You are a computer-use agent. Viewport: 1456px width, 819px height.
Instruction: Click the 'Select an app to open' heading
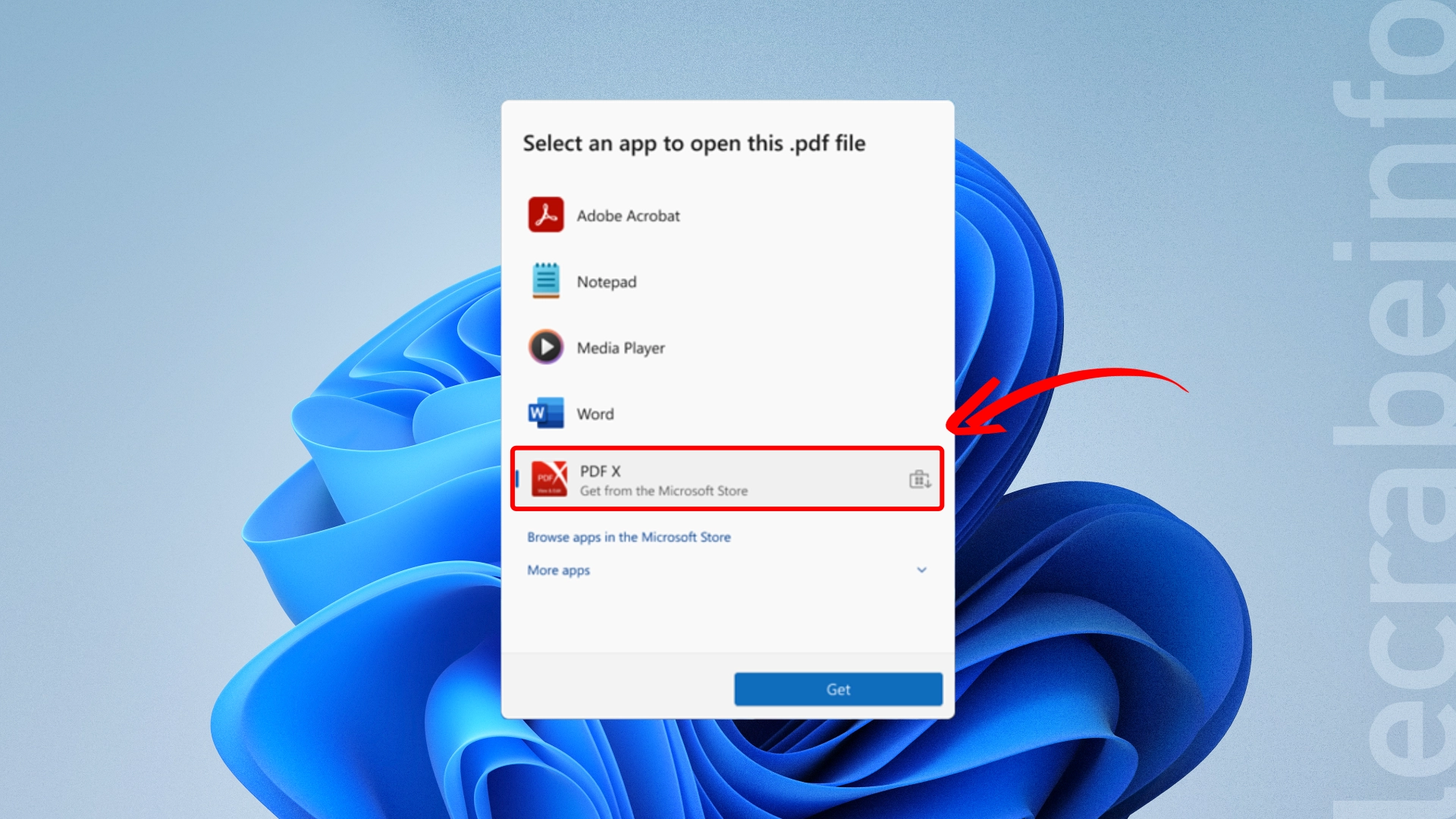[x=693, y=143]
